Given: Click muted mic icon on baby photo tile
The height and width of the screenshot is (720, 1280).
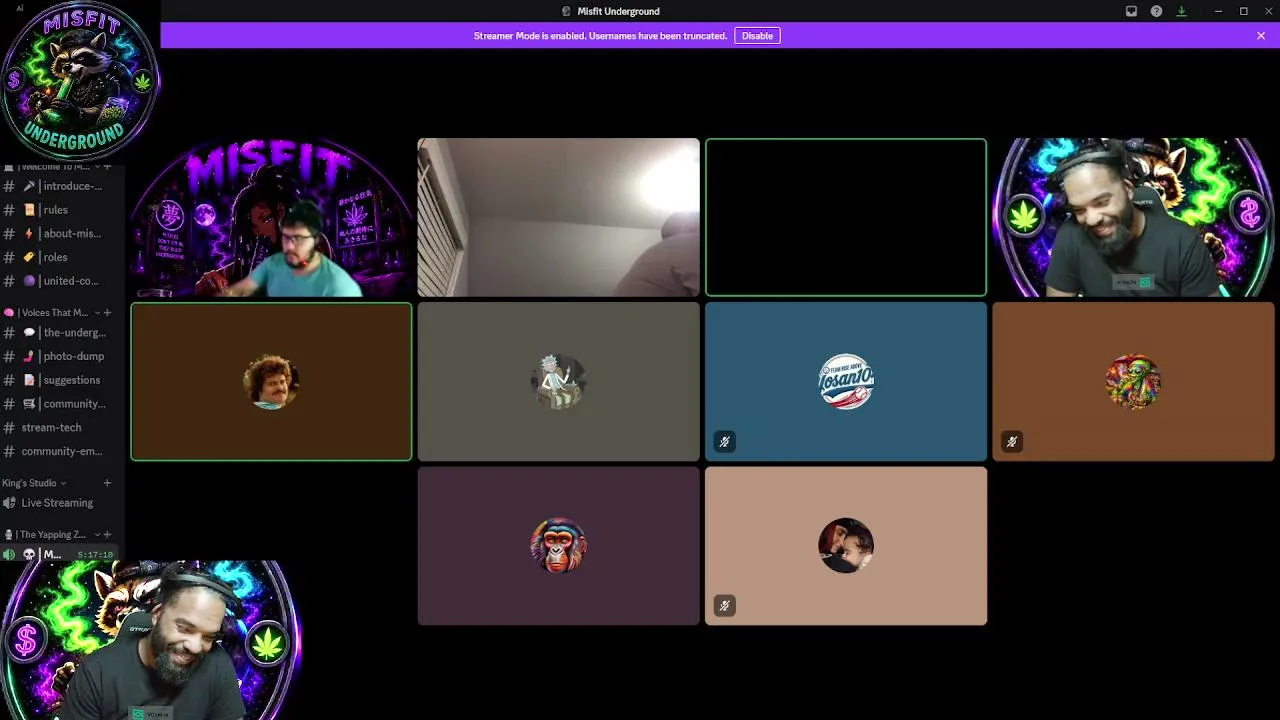Looking at the screenshot, I should point(725,605).
